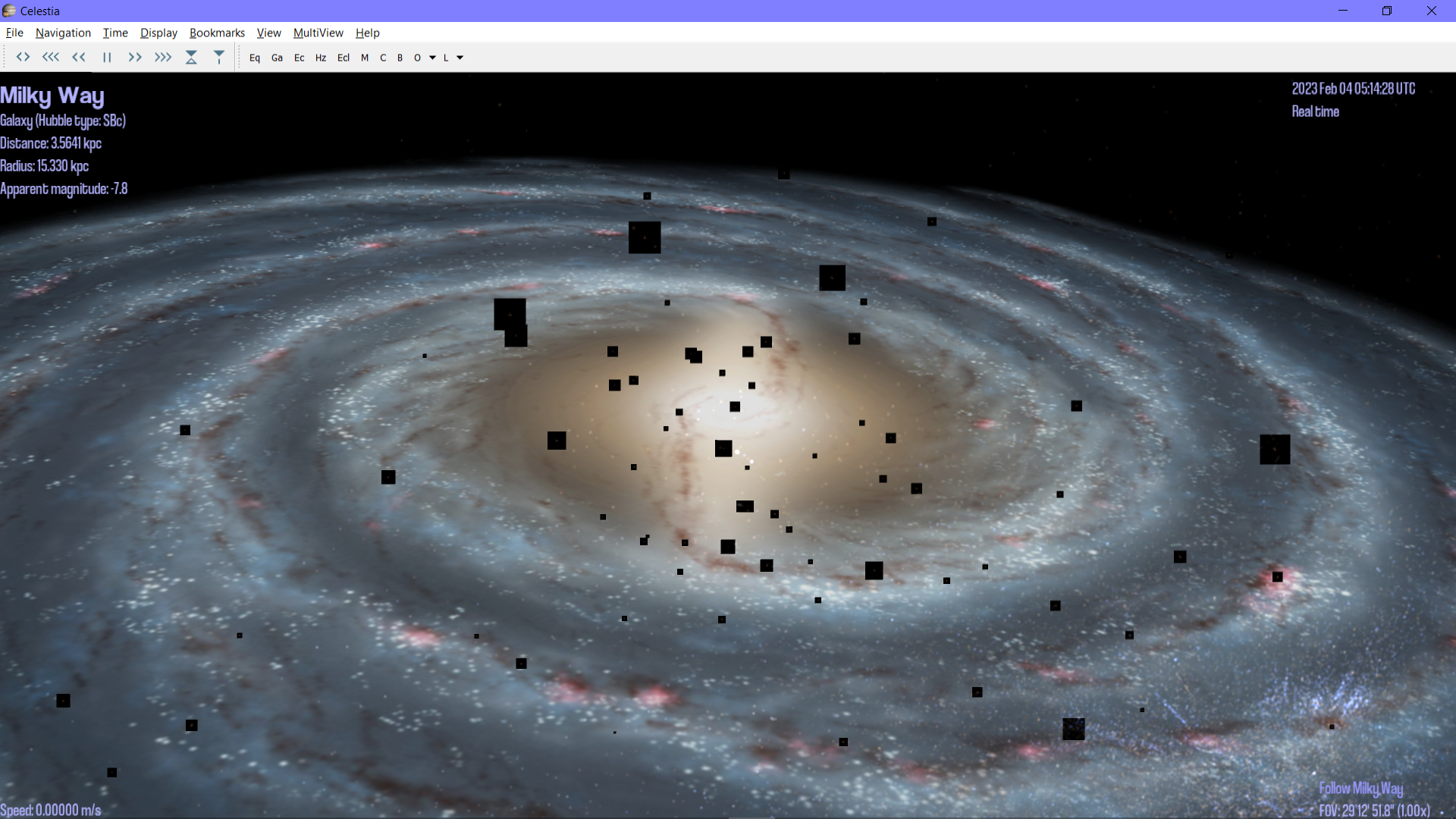
Task: Open the Time menu
Action: point(115,33)
